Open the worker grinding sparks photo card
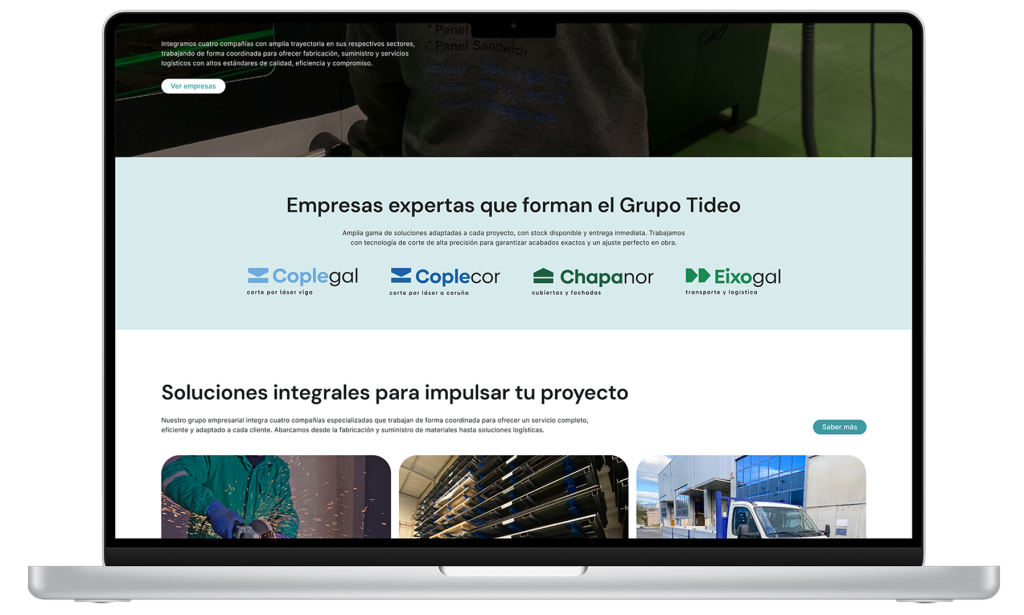 point(276,497)
